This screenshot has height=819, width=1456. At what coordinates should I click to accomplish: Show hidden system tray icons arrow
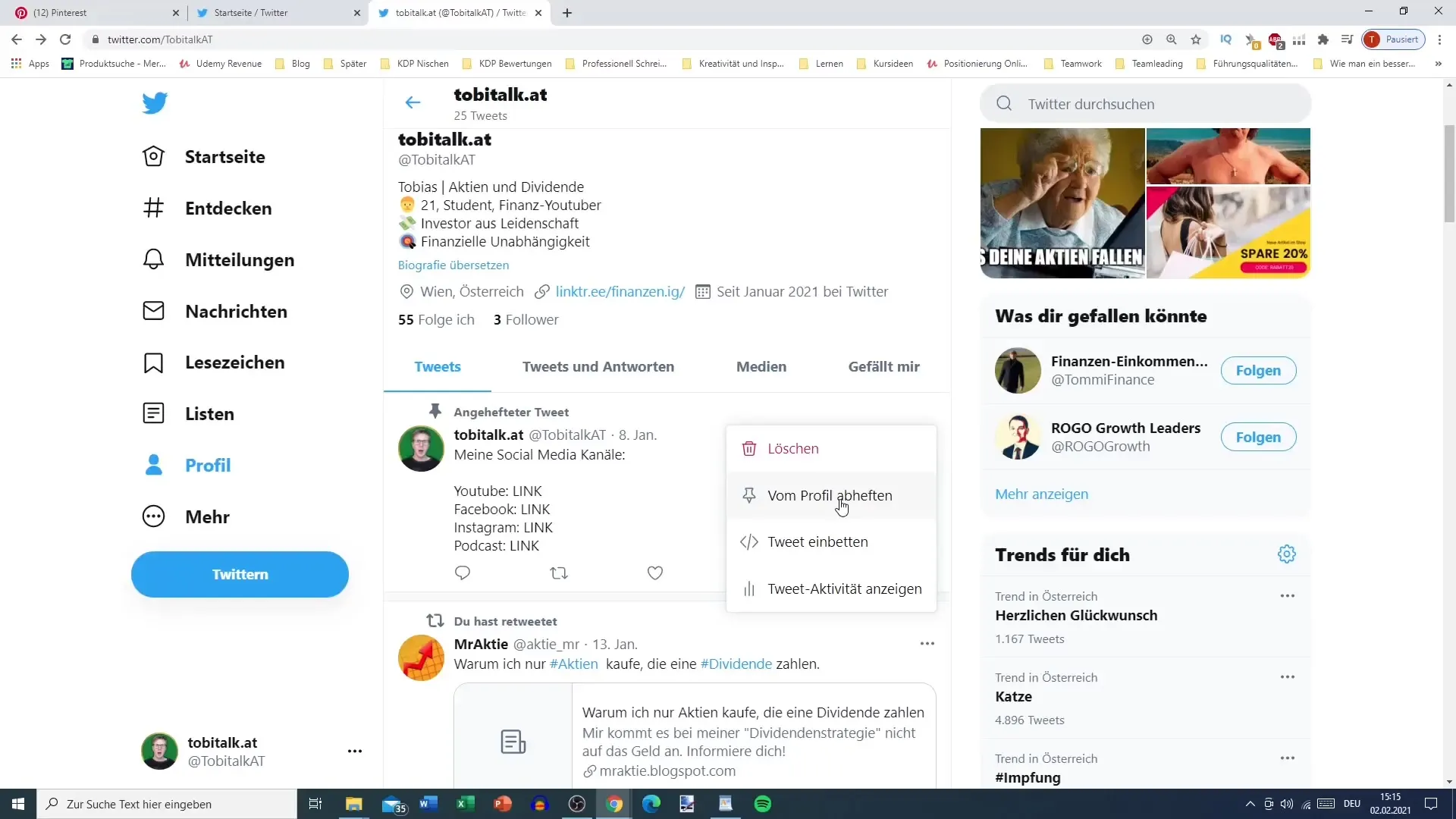pyautogui.click(x=1250, y=804)
